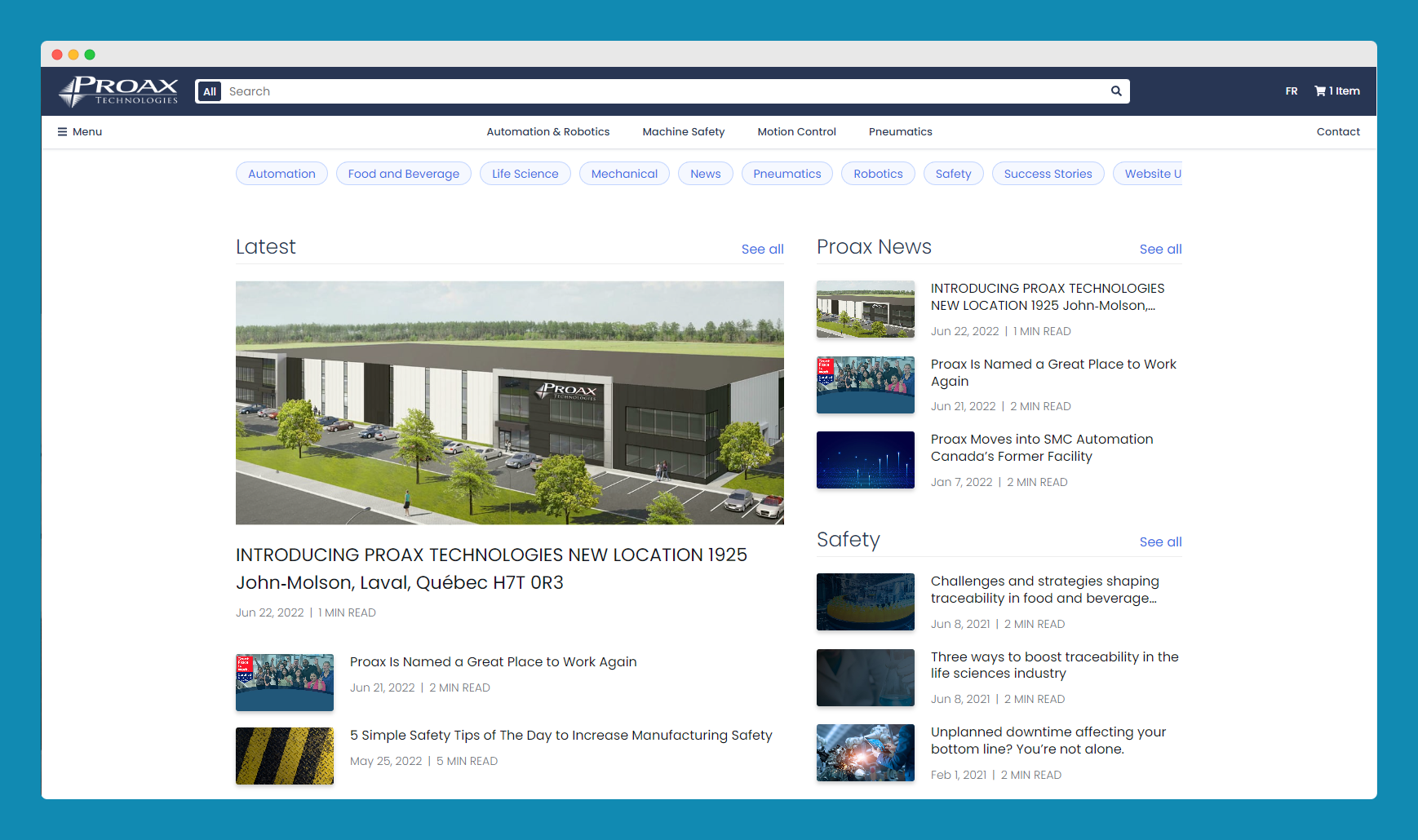The image size is (1418, 840).
Task: Open Automation & Robotics menu item
Action: 548,132
